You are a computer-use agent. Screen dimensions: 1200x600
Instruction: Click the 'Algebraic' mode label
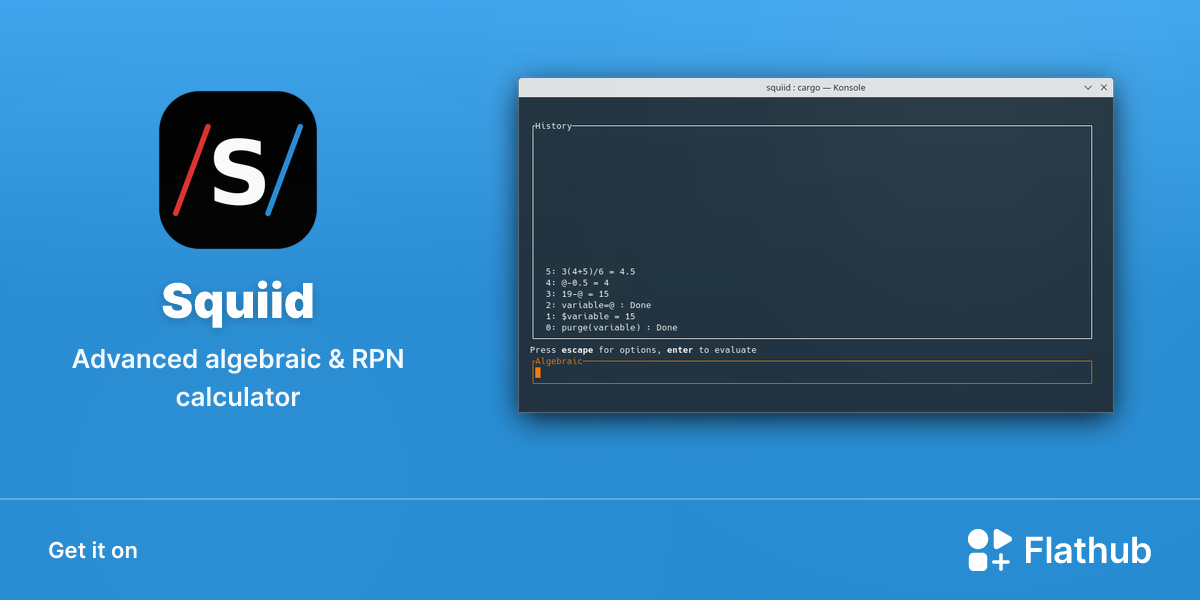click(558, 361)
